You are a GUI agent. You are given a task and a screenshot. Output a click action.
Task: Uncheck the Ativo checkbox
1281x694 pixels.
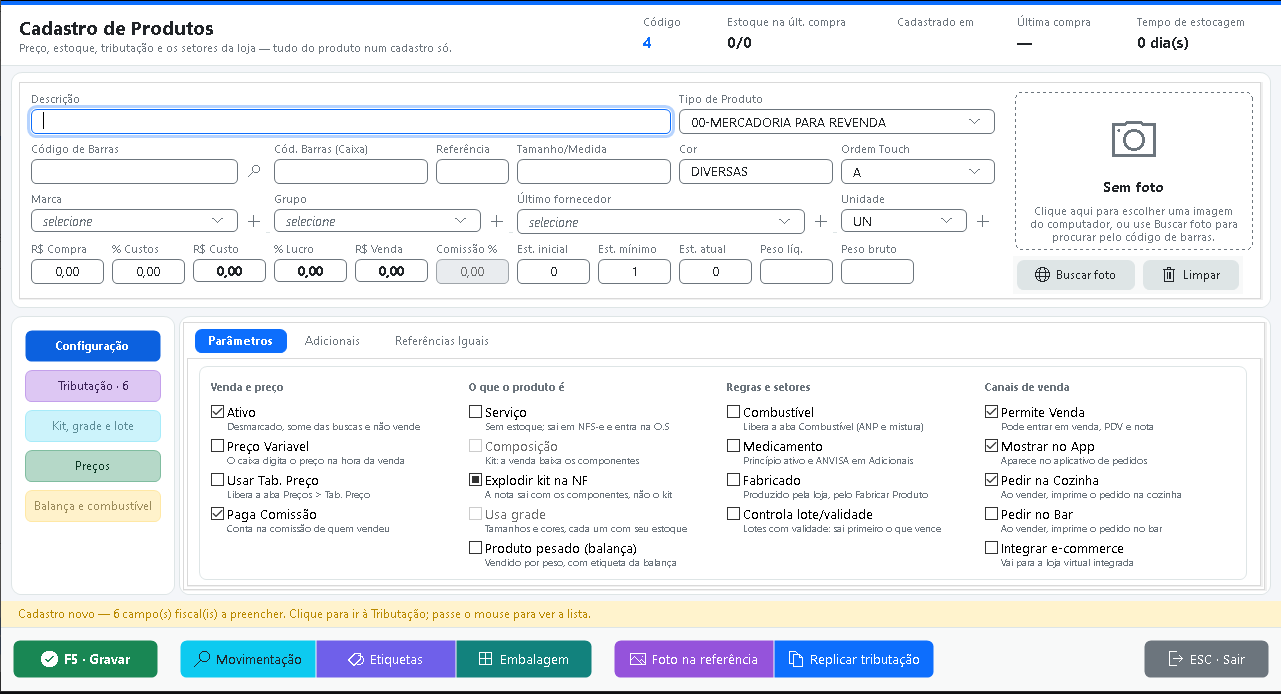pyautogui.click(x=218, y=412)
